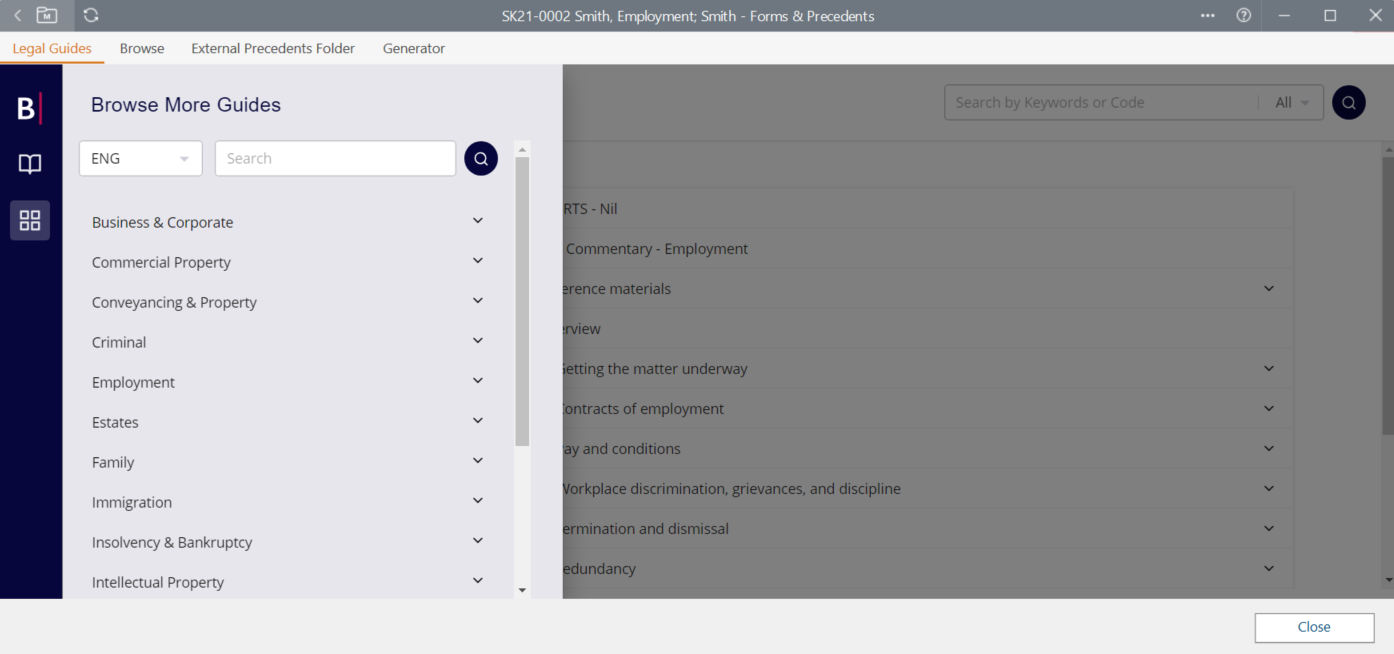Screen dimensions: 1394x654
Task: Select the Criminal guide category
Action: point(119,342)
